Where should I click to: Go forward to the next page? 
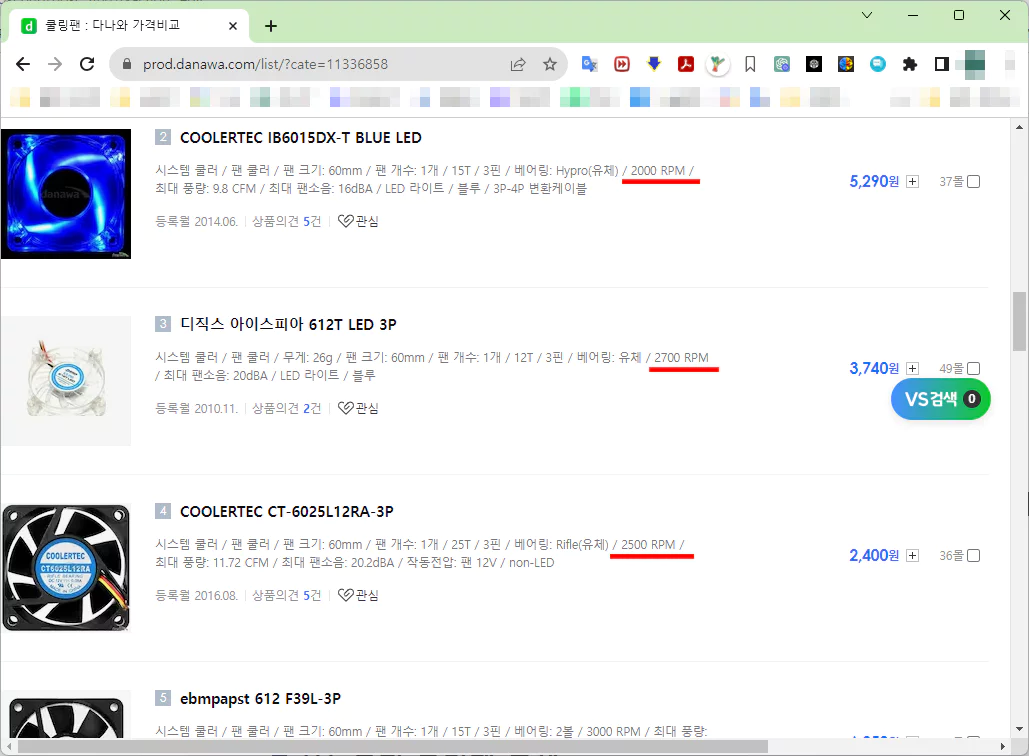pyautogui.click(x=55, y=64)
